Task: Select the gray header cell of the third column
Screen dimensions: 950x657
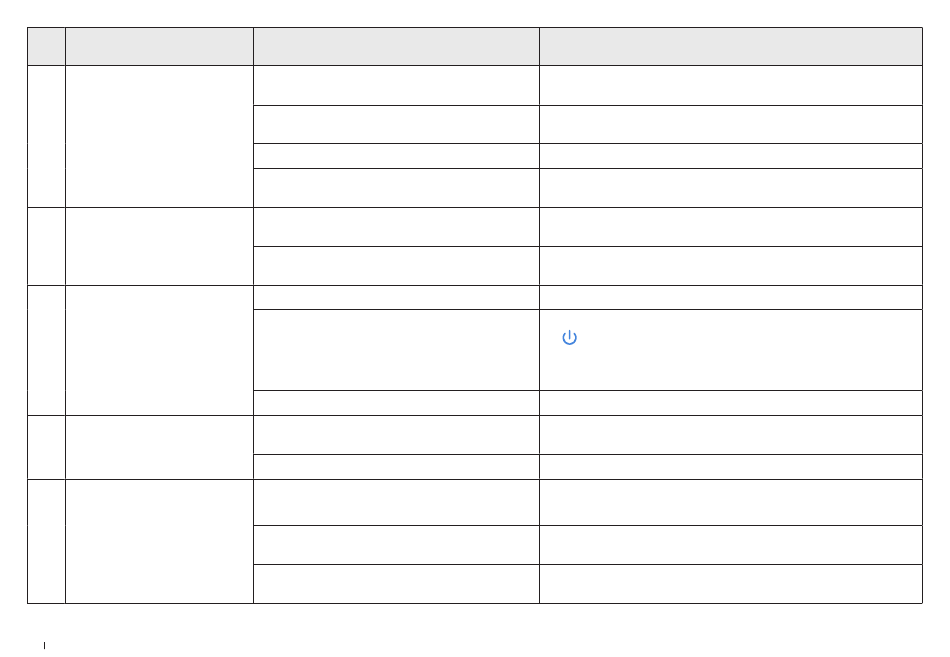Action: tap(396, 46)
